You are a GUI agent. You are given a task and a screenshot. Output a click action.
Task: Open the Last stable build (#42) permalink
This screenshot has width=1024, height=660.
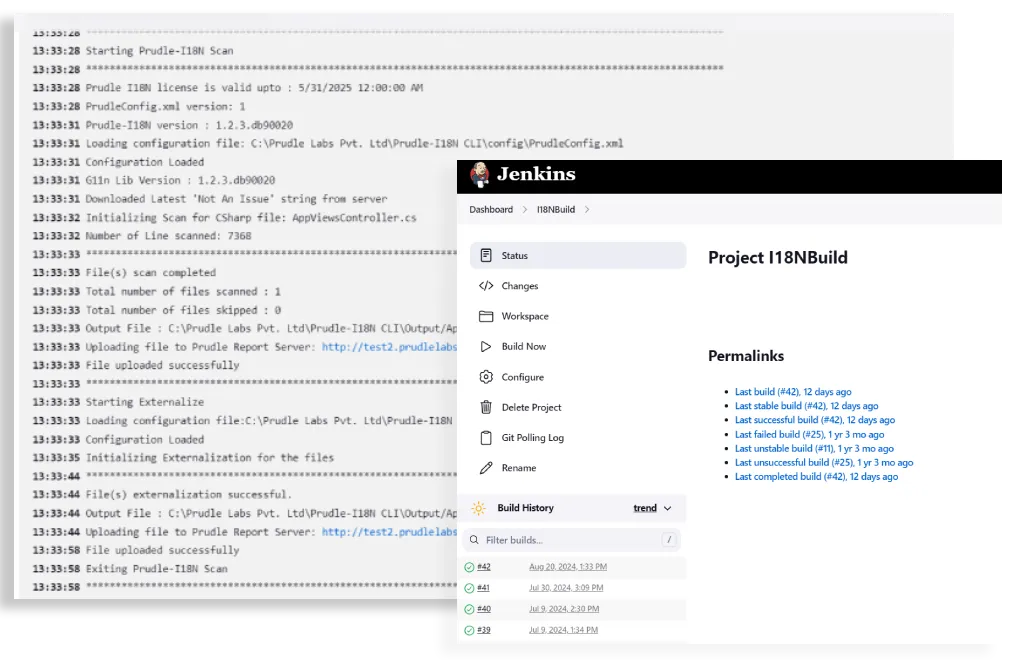tap(807, 406)
